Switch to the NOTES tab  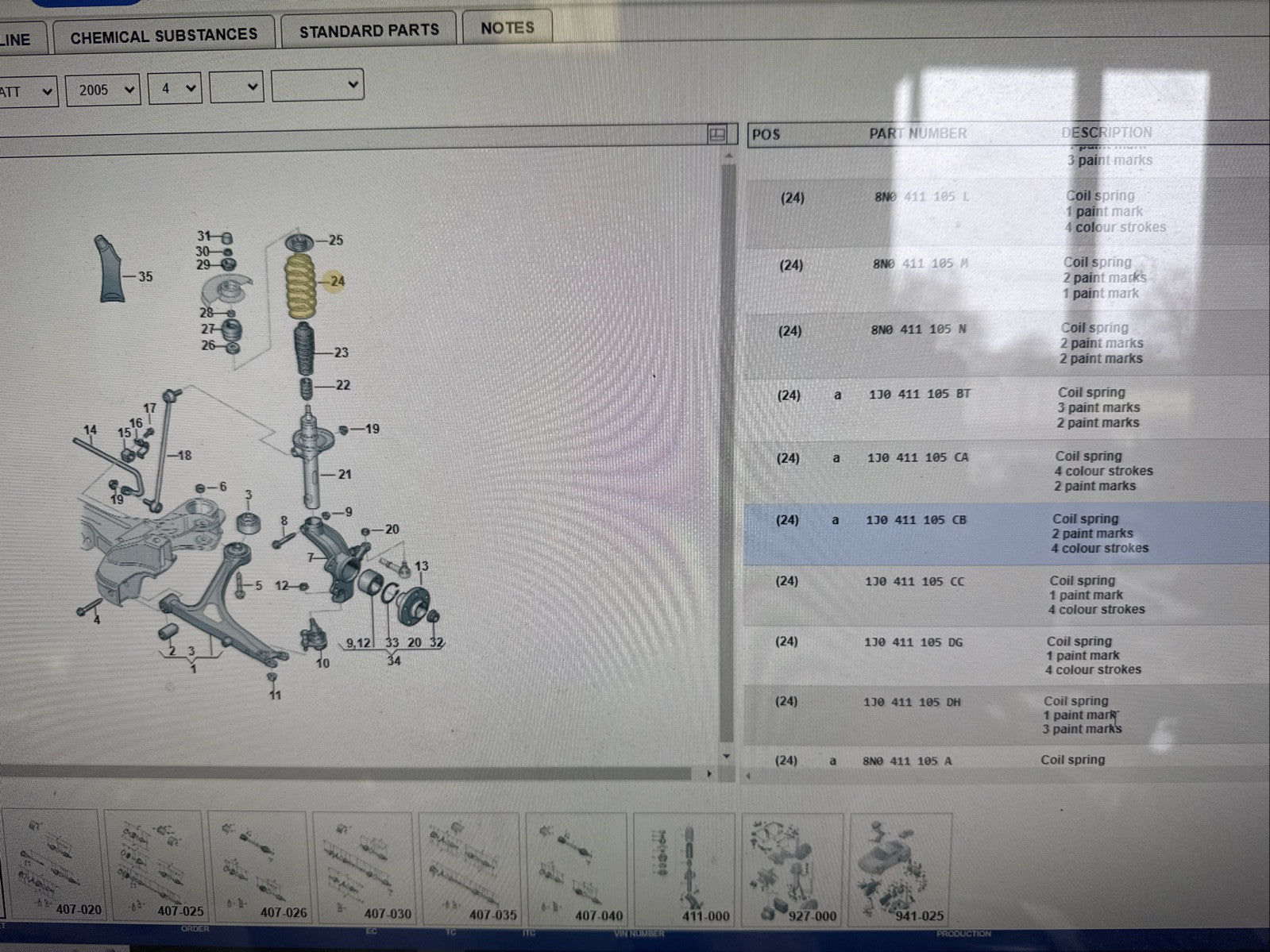(x=508, y=28)
